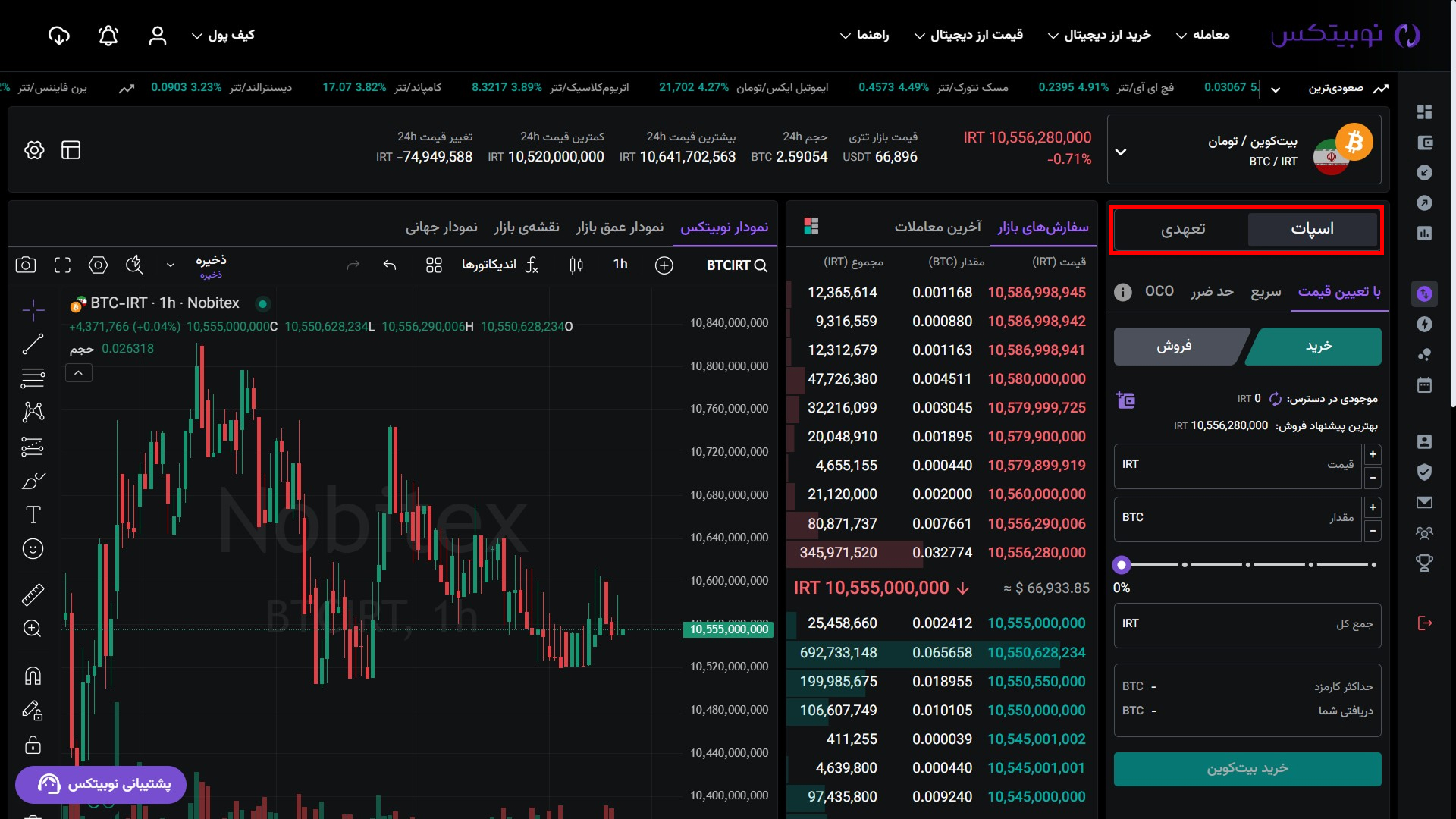Viewport: 1456px width, 819px height.
Task: Select the Text tool on chart
Action: pyautogui.click(x=33, y=515)
